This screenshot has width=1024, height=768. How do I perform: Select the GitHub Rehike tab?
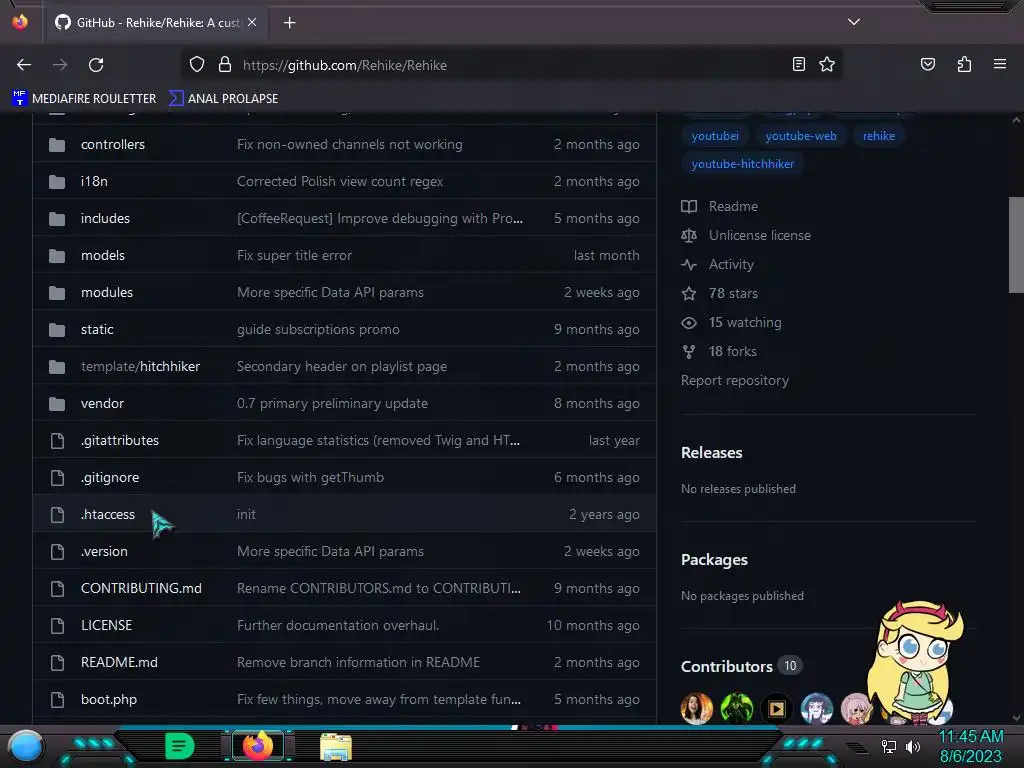[x=155, y=23]
